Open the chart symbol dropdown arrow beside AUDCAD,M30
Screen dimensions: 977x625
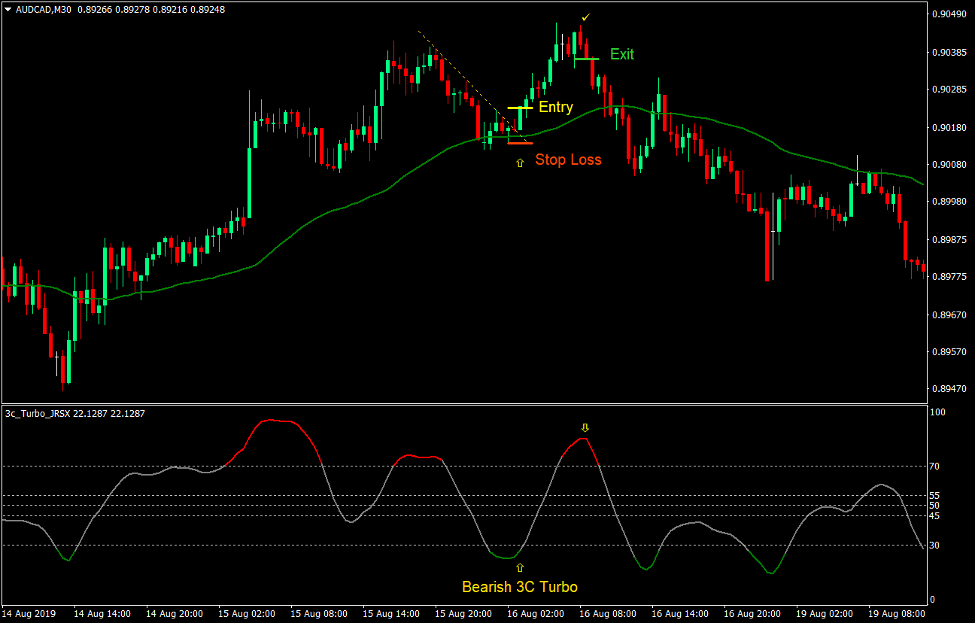point(10,8)
